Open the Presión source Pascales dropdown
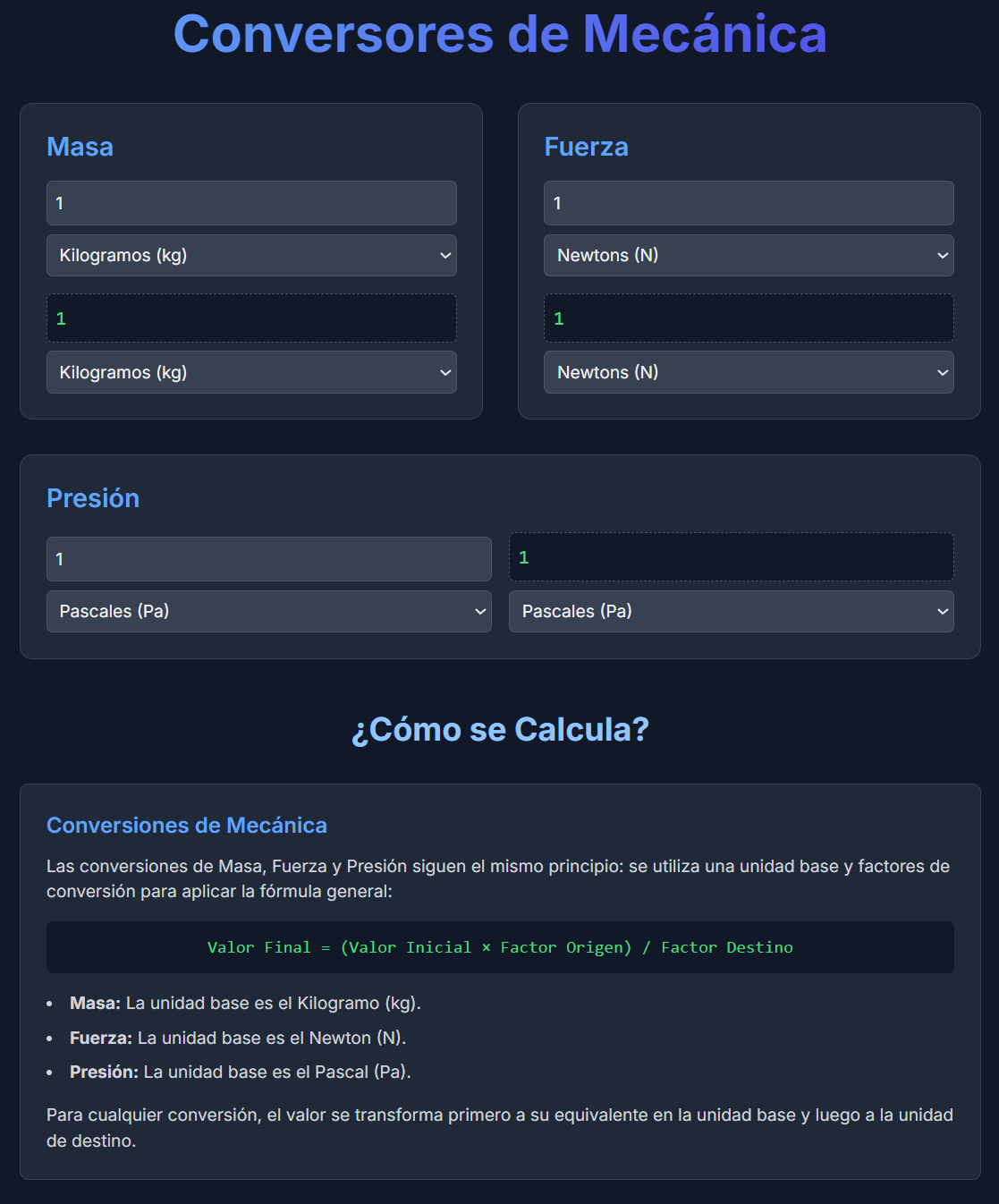The image size is (999, 1204). 268,612
